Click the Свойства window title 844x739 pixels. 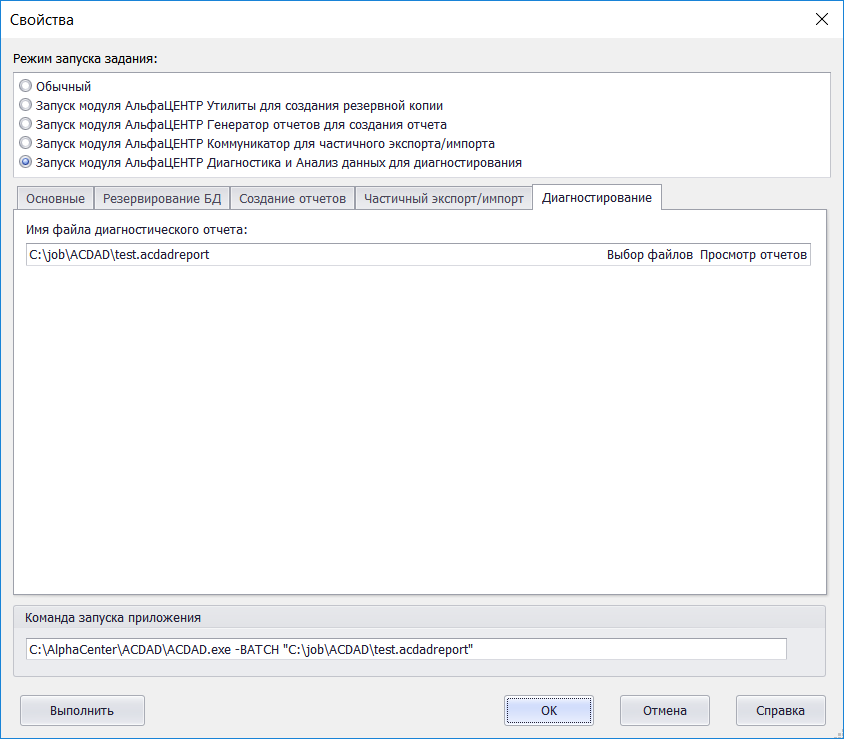tap(42, 20)
